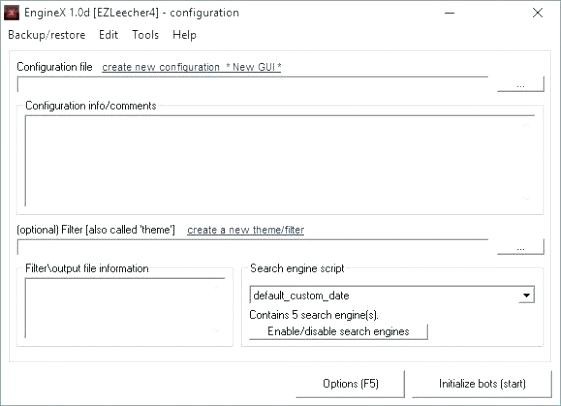Viewport: 561px width, 406px height.
Task: Minimize the EngineX configuration window
Action: coord(450,13)
